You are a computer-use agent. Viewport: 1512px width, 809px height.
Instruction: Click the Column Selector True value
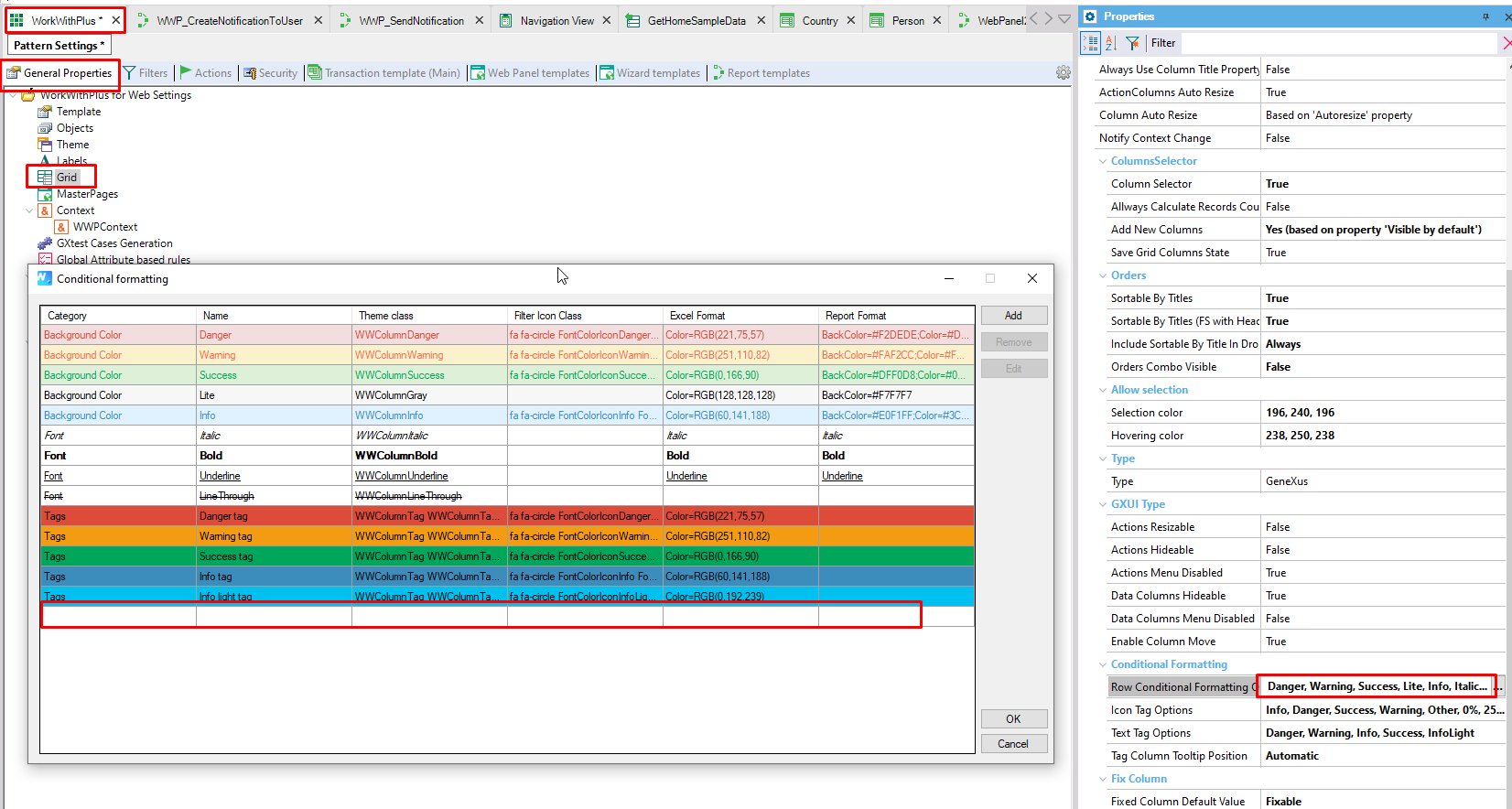[1382, 184]
